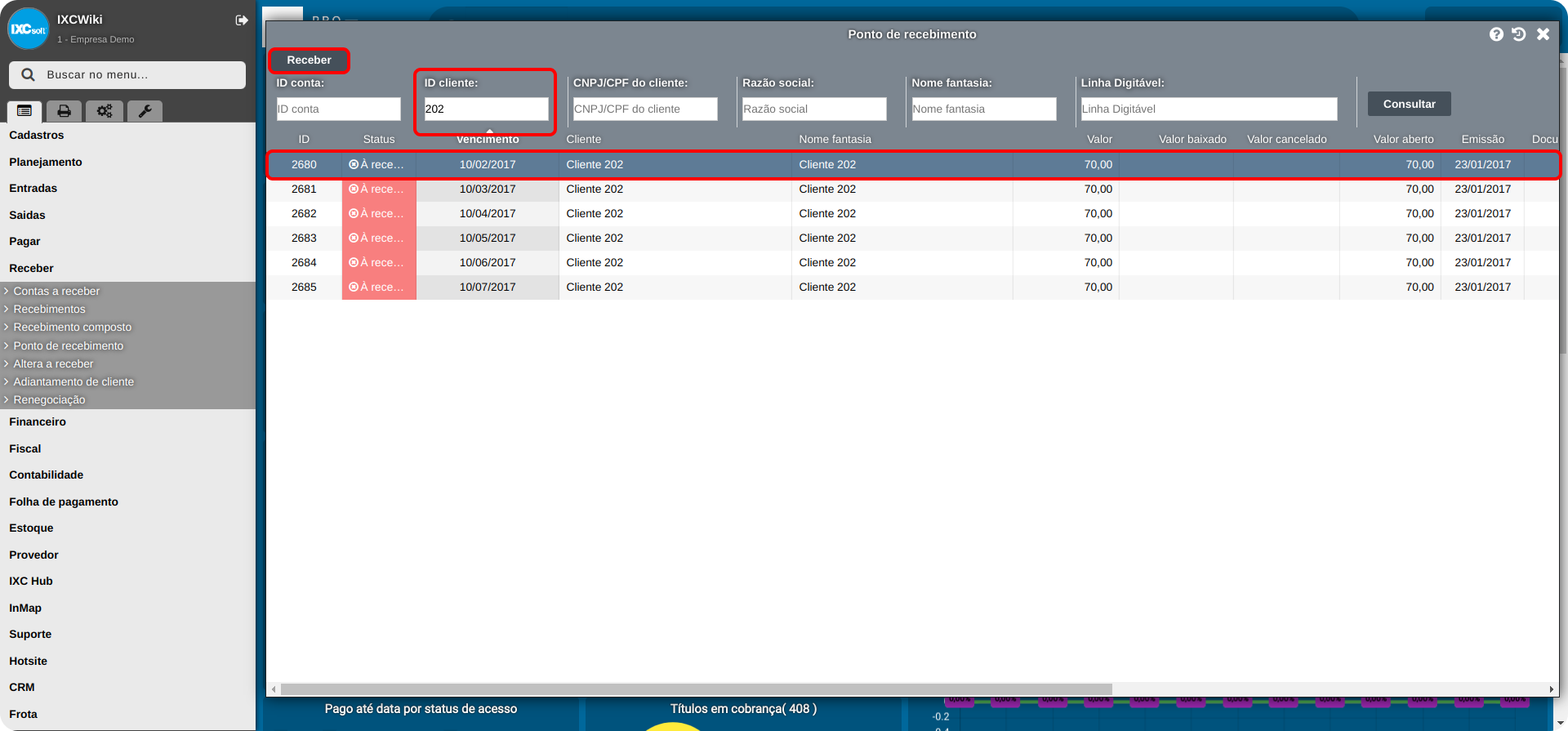Focus the Razão social input field
Image resolution: width=1568 pixels, height=731 pixels.
pyautogui.click(x=814, y=109)
